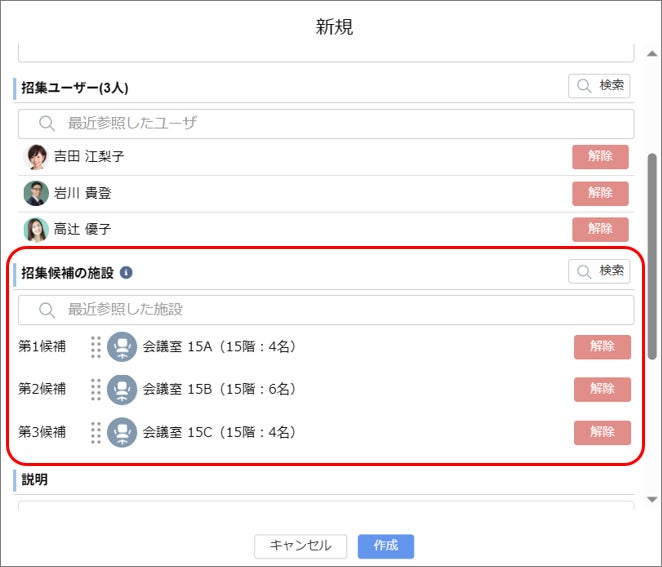Click the キャンセル button
The width and height of the screenshot is (662, 567).
[x=301, y=546]
